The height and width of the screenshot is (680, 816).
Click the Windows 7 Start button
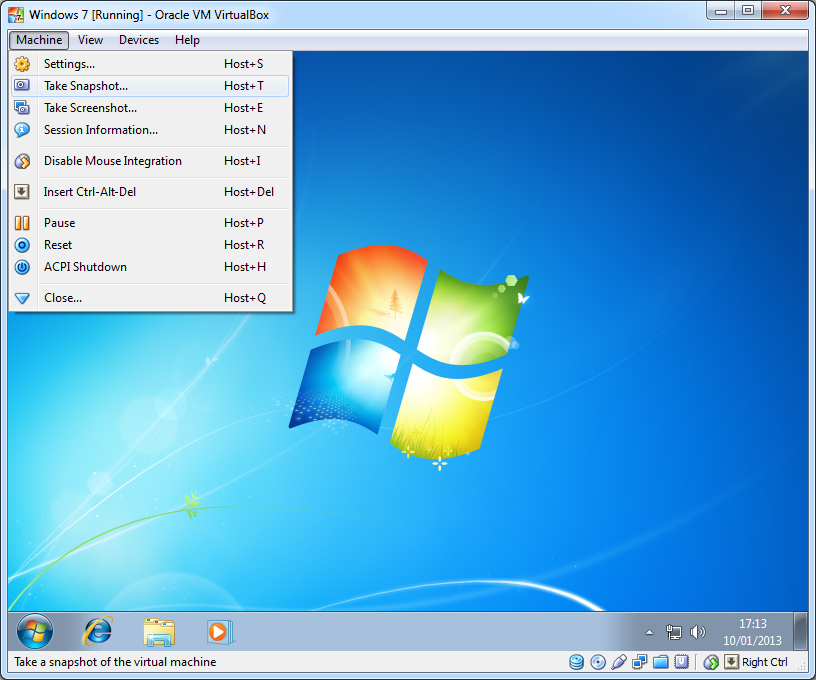coord(35,630)
